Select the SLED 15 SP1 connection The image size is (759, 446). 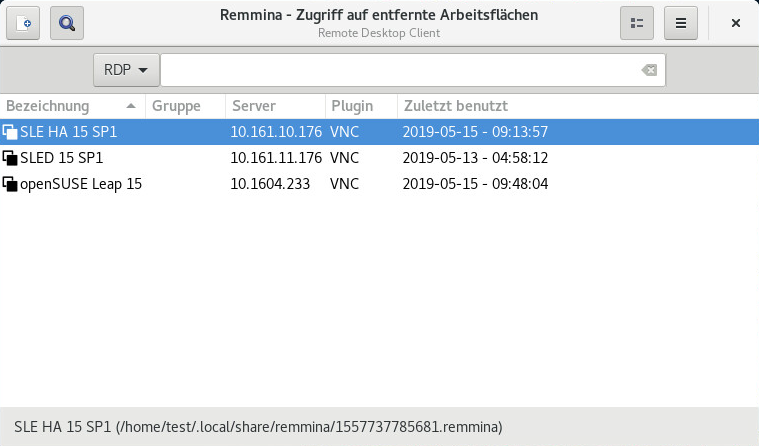pos(62,158)
